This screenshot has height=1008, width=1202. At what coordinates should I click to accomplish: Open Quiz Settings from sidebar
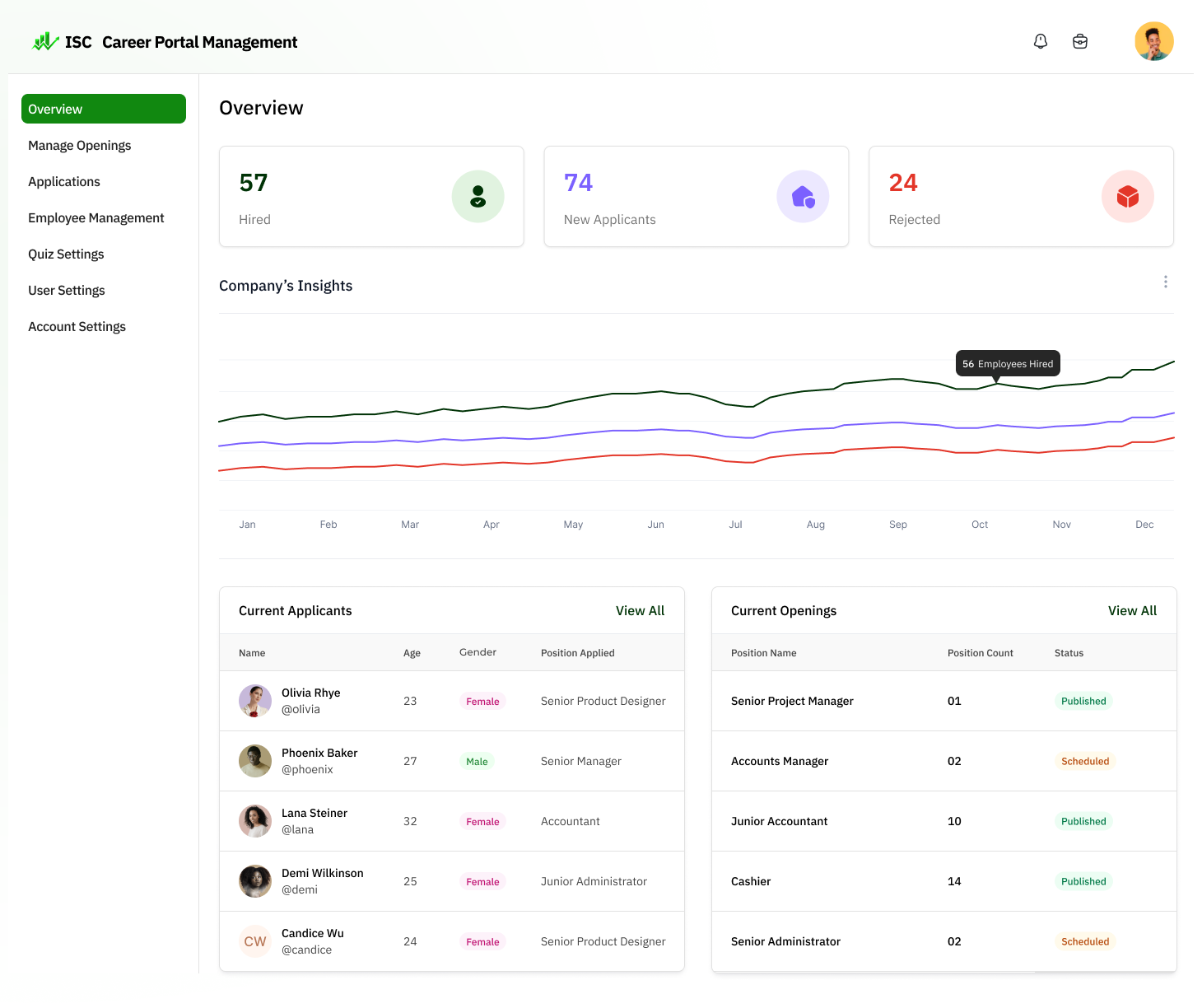coord(66,254)
